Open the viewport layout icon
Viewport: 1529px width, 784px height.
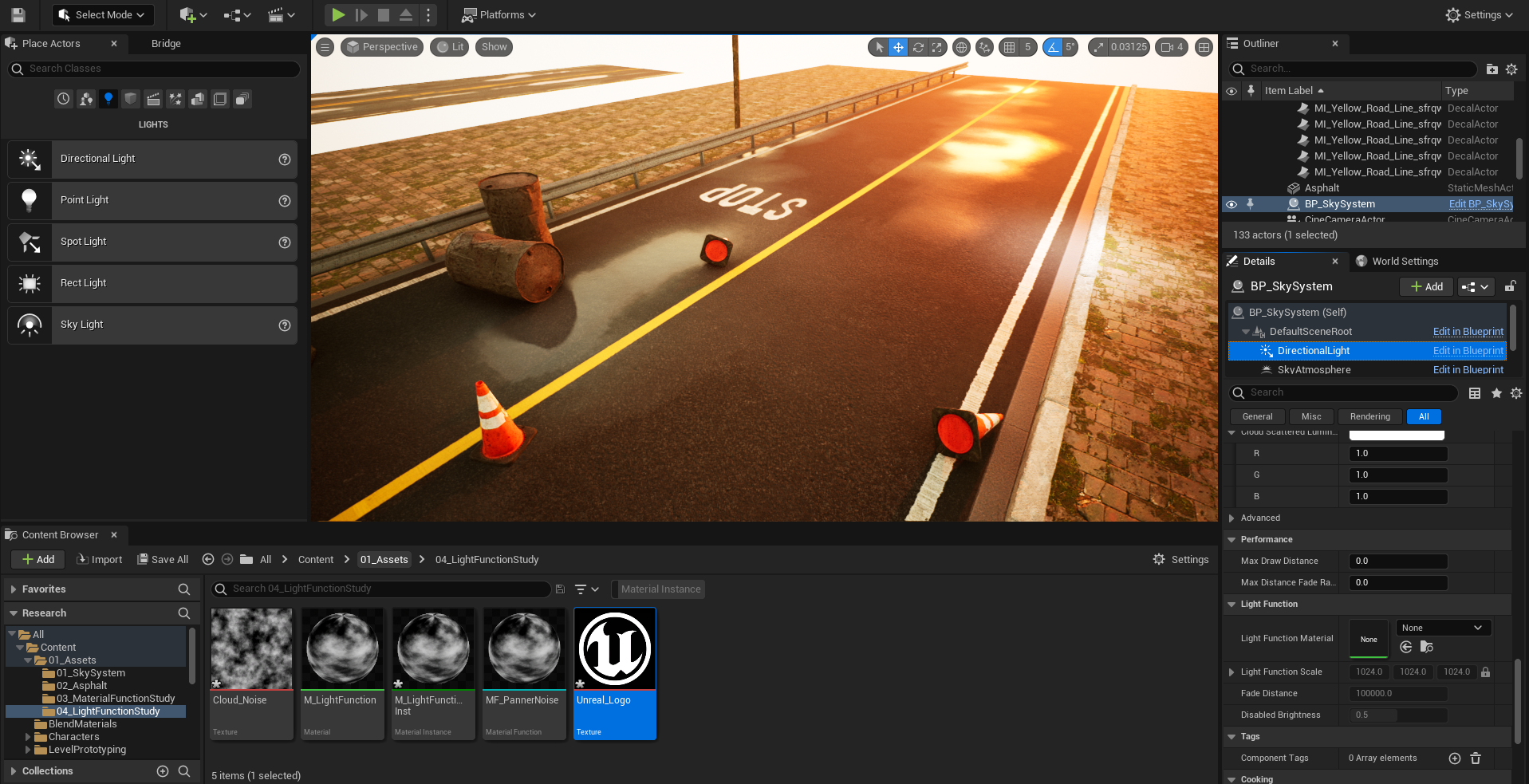pyautogui.click(x=1204, y=47)
